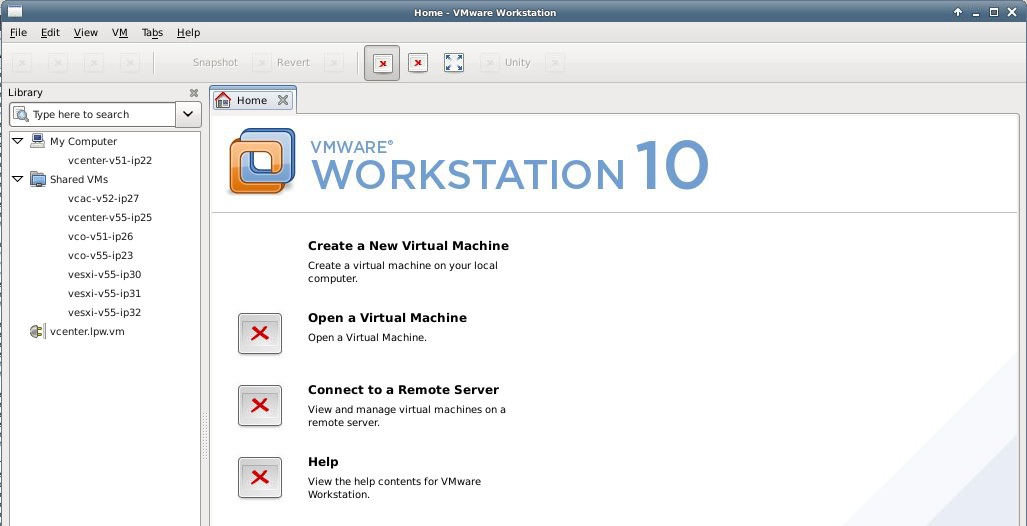Screen dimensions: 1027x526
Task: Enter full screen mode via toolbar arrows icon
Action: tap(453, 62)
